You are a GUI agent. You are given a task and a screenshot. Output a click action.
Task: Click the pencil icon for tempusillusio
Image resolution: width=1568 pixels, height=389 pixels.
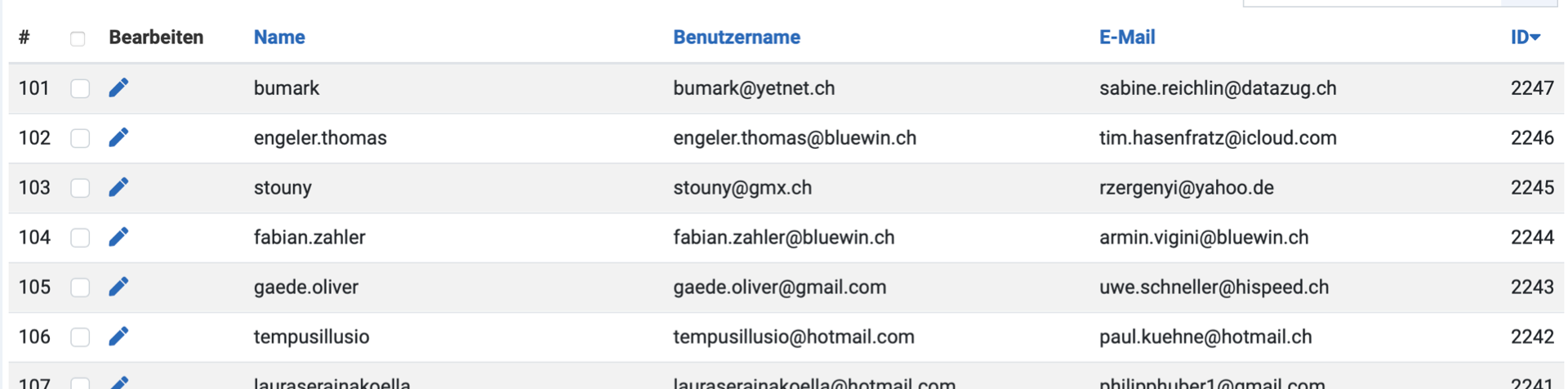[x=118, y=337]
